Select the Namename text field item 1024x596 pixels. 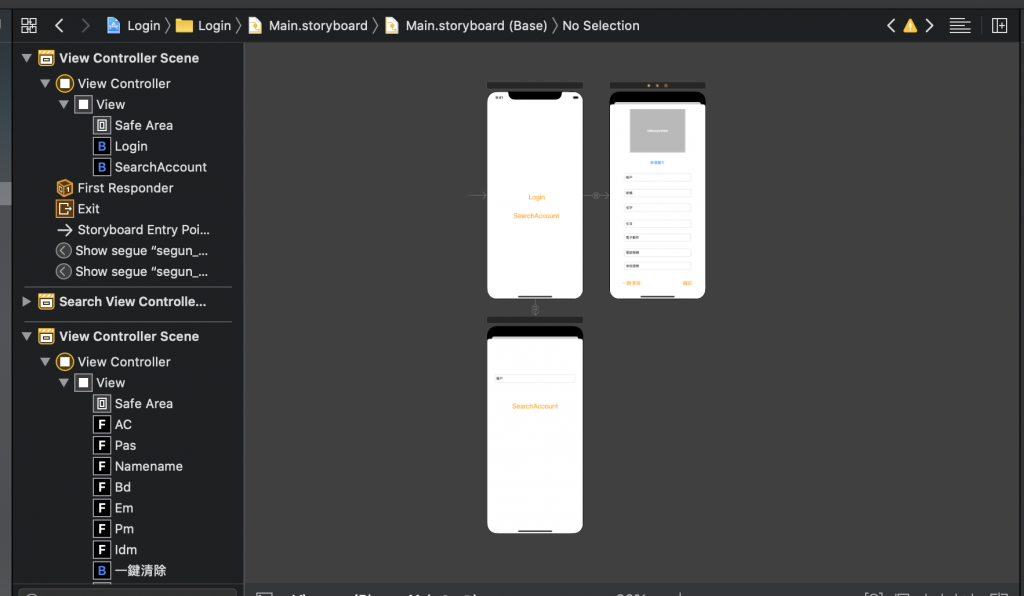pos(138,466)
